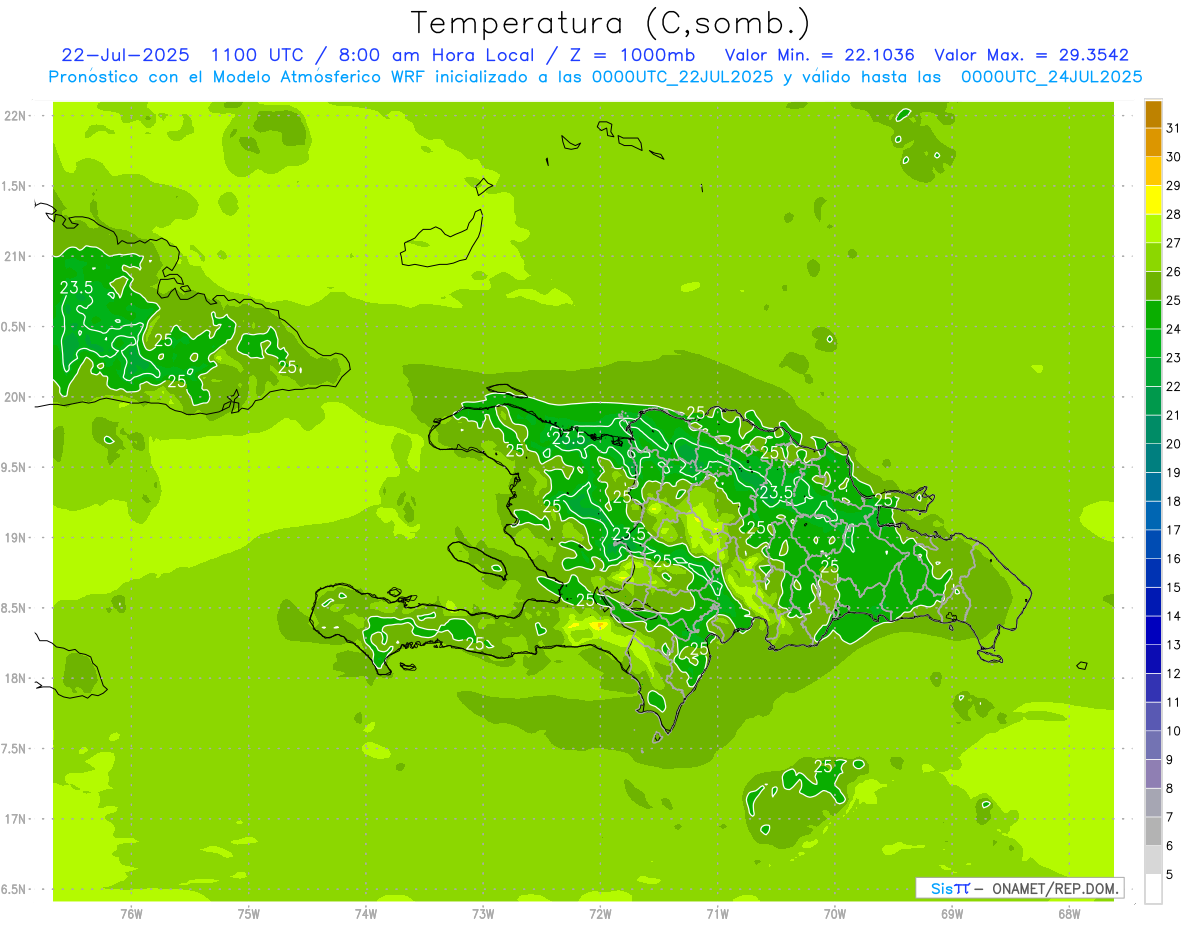Select the "22-Jul-2025" date text
Screen dimensions: 1200x927
click(124, 55)
